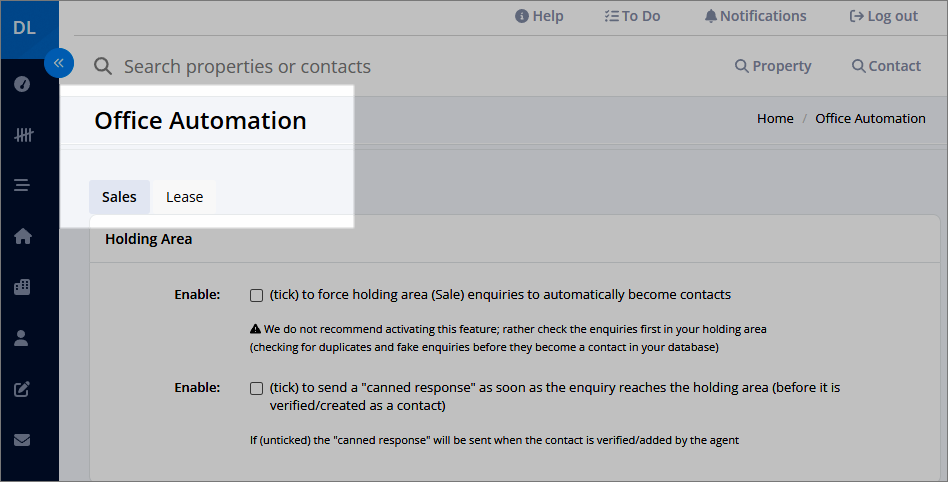Click the edit pencil icon in sidebar
Viewport: 948px width, 482px height.
(x=22, y=389)
